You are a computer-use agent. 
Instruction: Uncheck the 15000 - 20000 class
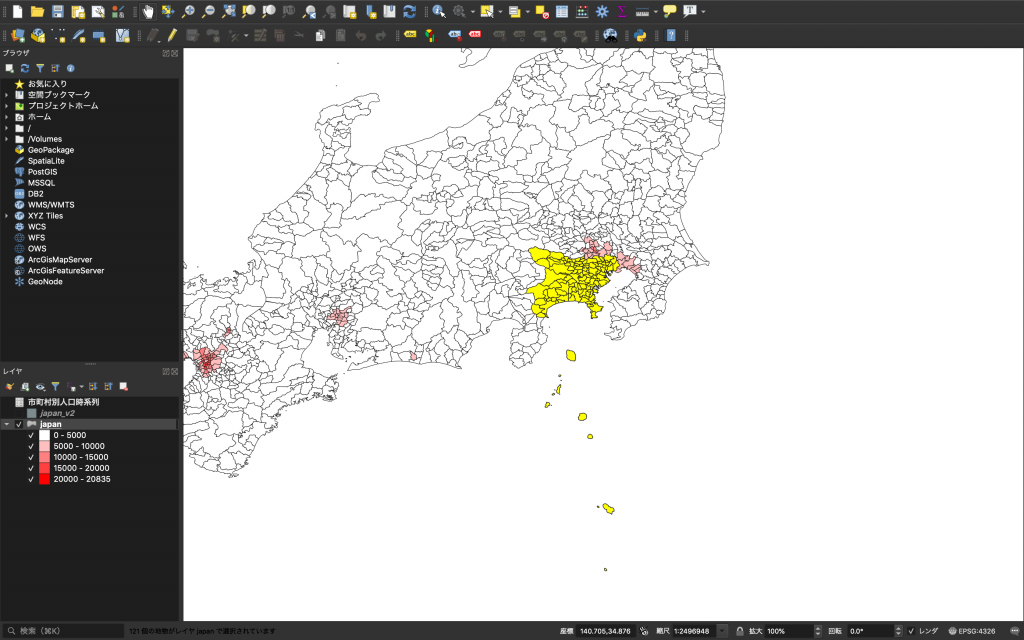click(31, 468)
